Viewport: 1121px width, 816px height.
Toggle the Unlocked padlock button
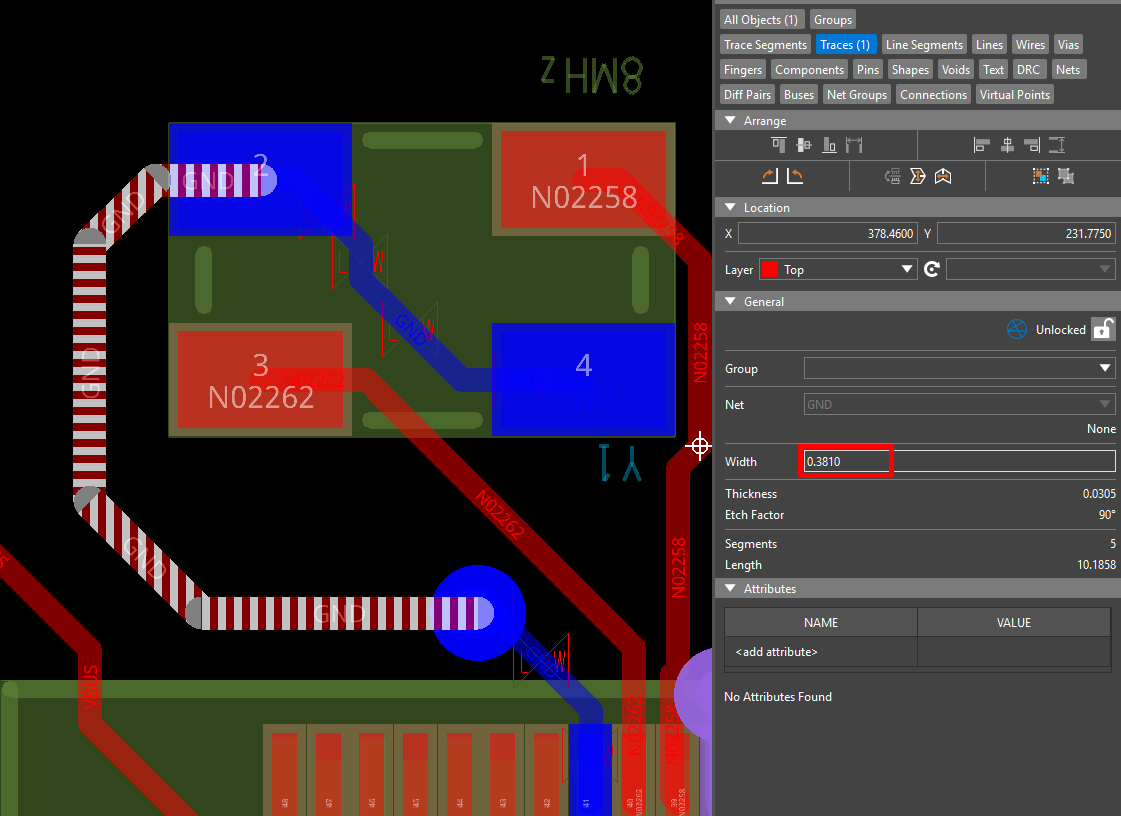1102,329
